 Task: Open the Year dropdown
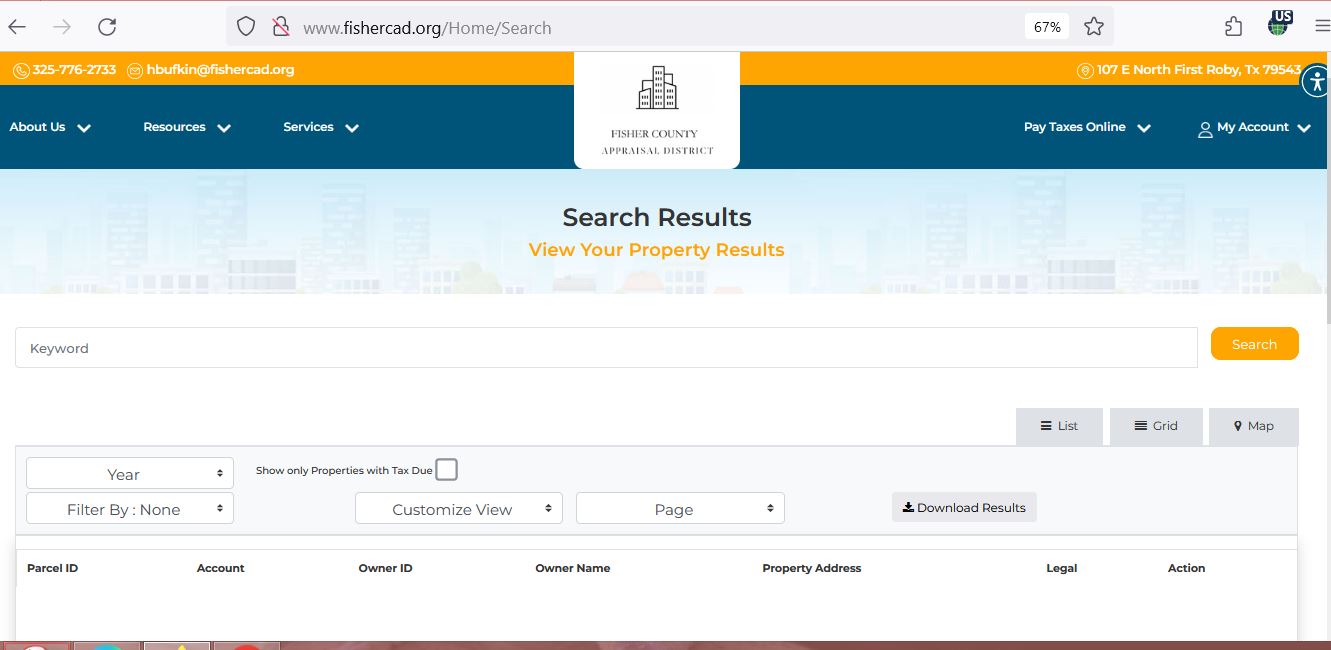coord(130,474)
